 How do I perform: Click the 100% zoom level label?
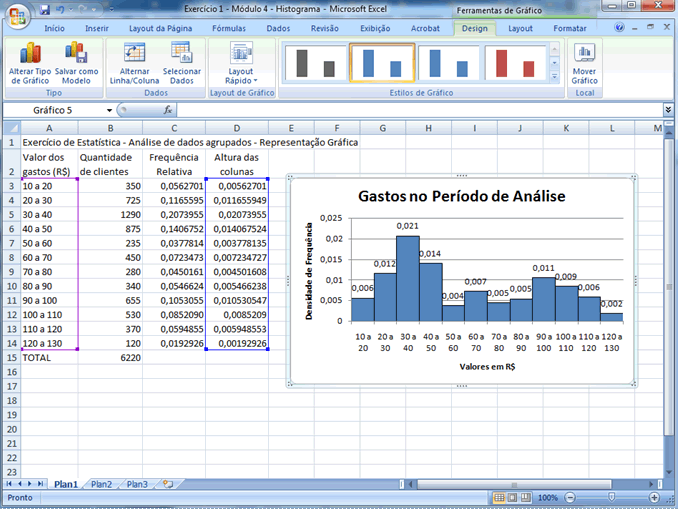(548, 497)
